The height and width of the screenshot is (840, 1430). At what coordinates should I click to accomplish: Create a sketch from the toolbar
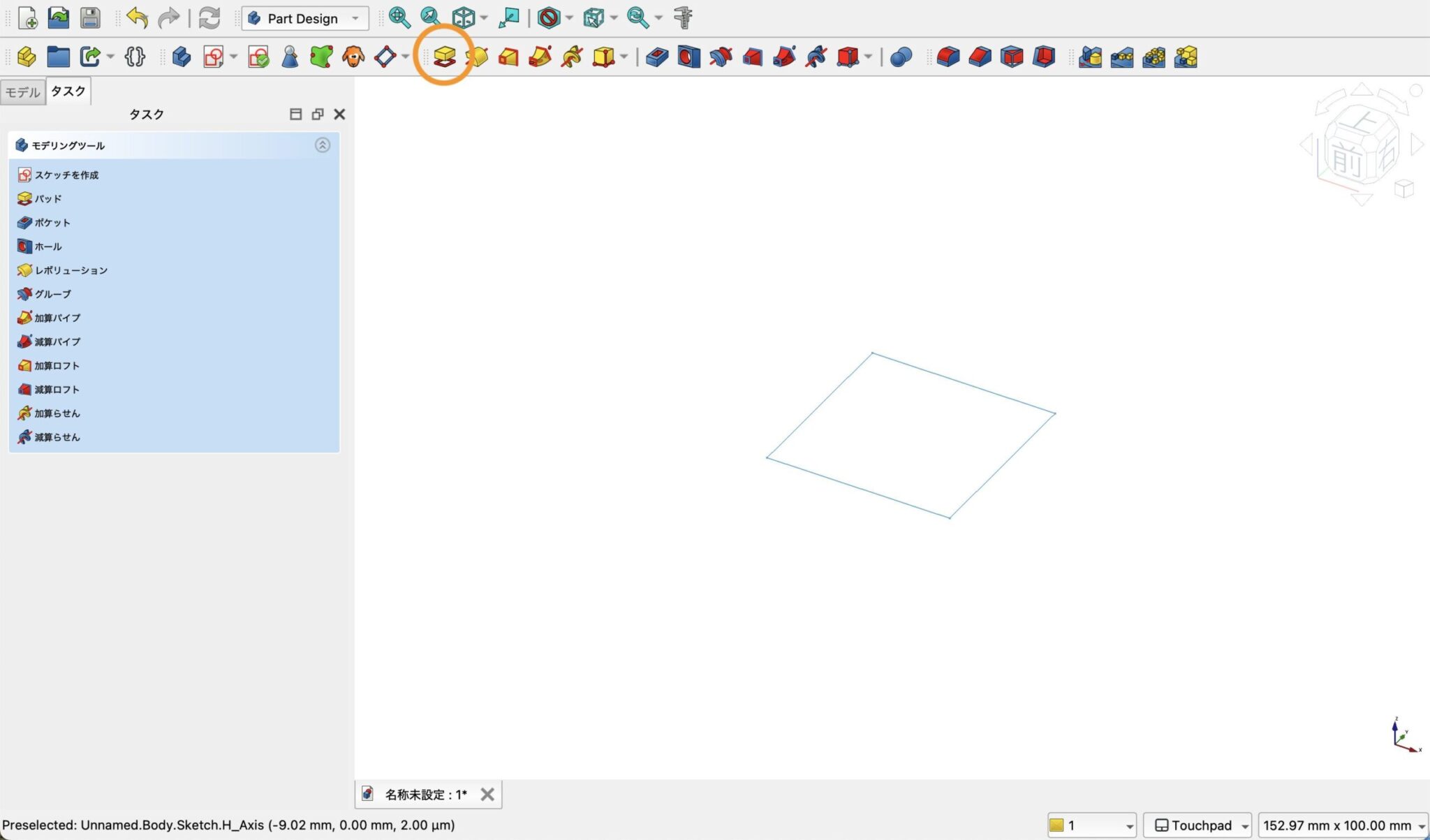point(213,57)
